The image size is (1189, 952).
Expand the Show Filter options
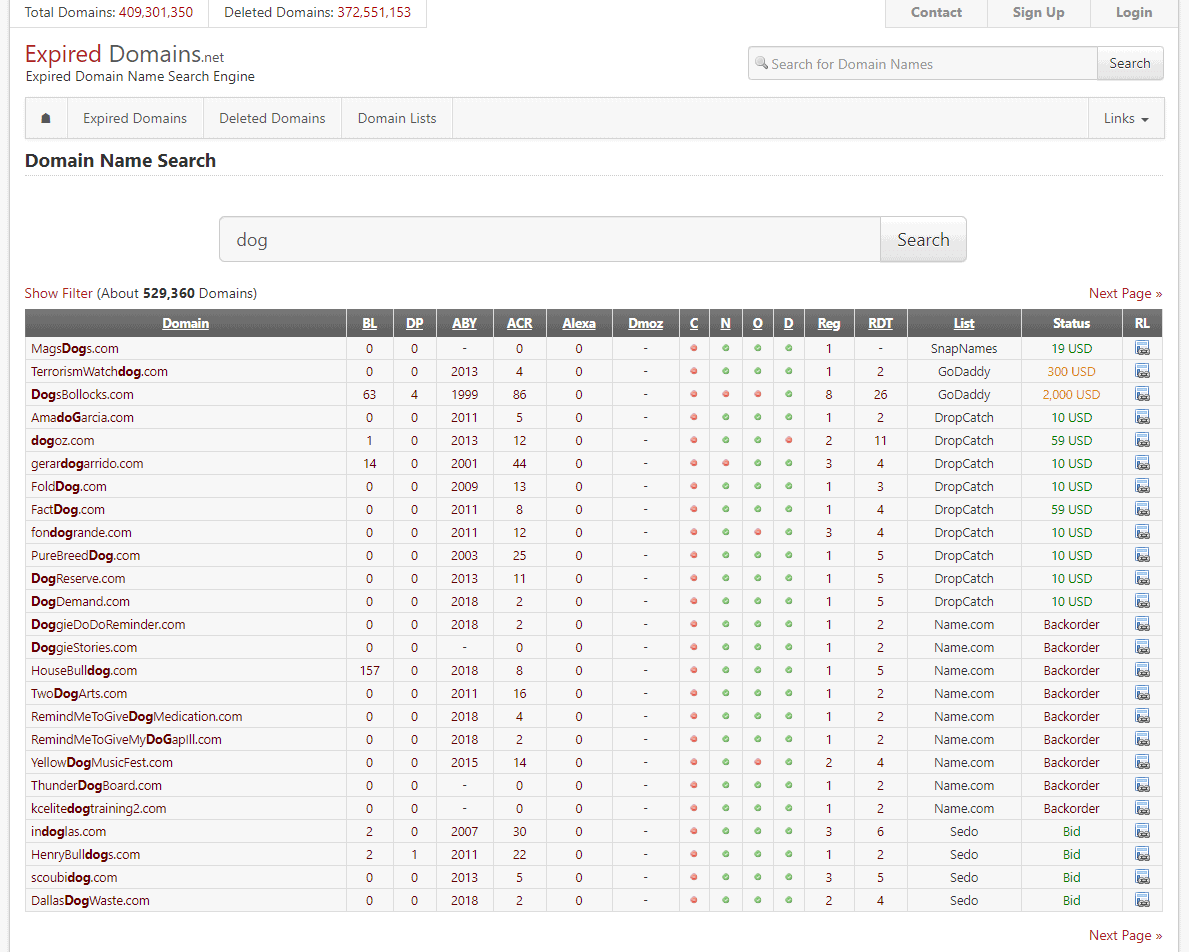tap(58, 293)
